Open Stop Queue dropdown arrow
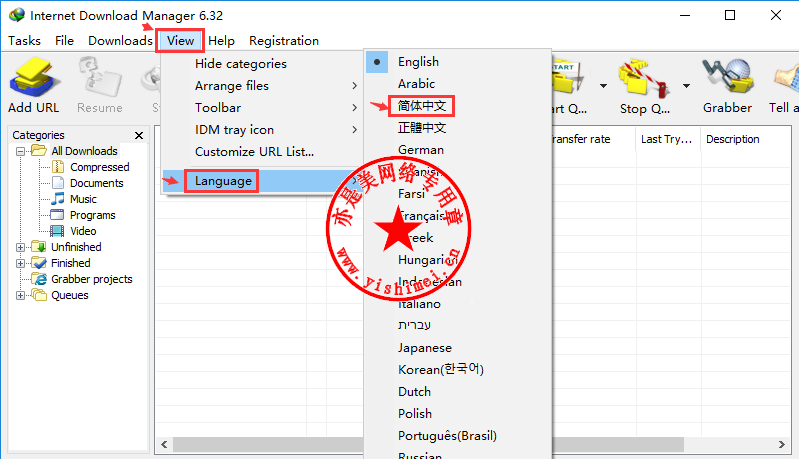This screenshot has height=459, width=799. pyautogui.click(x=686, y=86)
